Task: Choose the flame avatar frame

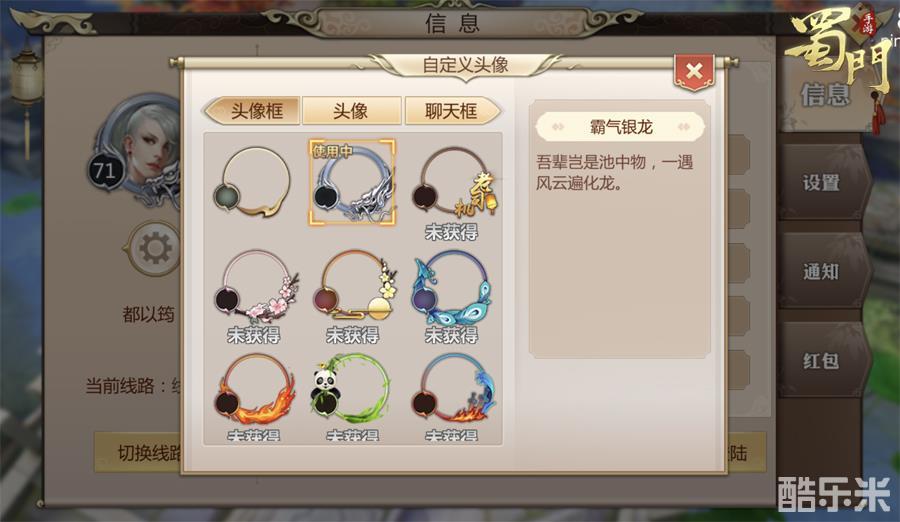Action: click(254, 388)
